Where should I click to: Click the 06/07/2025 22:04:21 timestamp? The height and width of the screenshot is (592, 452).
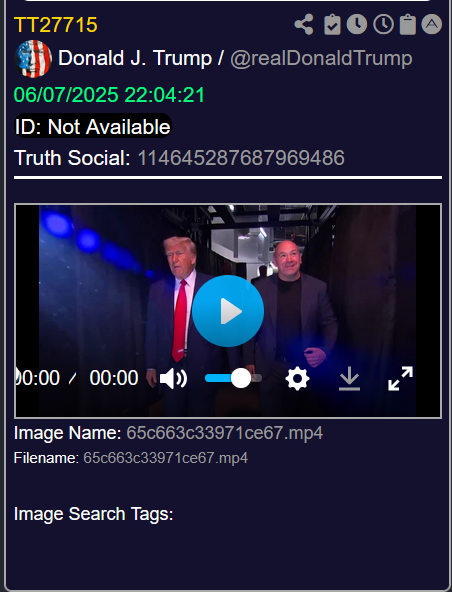pyautogui.click(x=109, y=94)
